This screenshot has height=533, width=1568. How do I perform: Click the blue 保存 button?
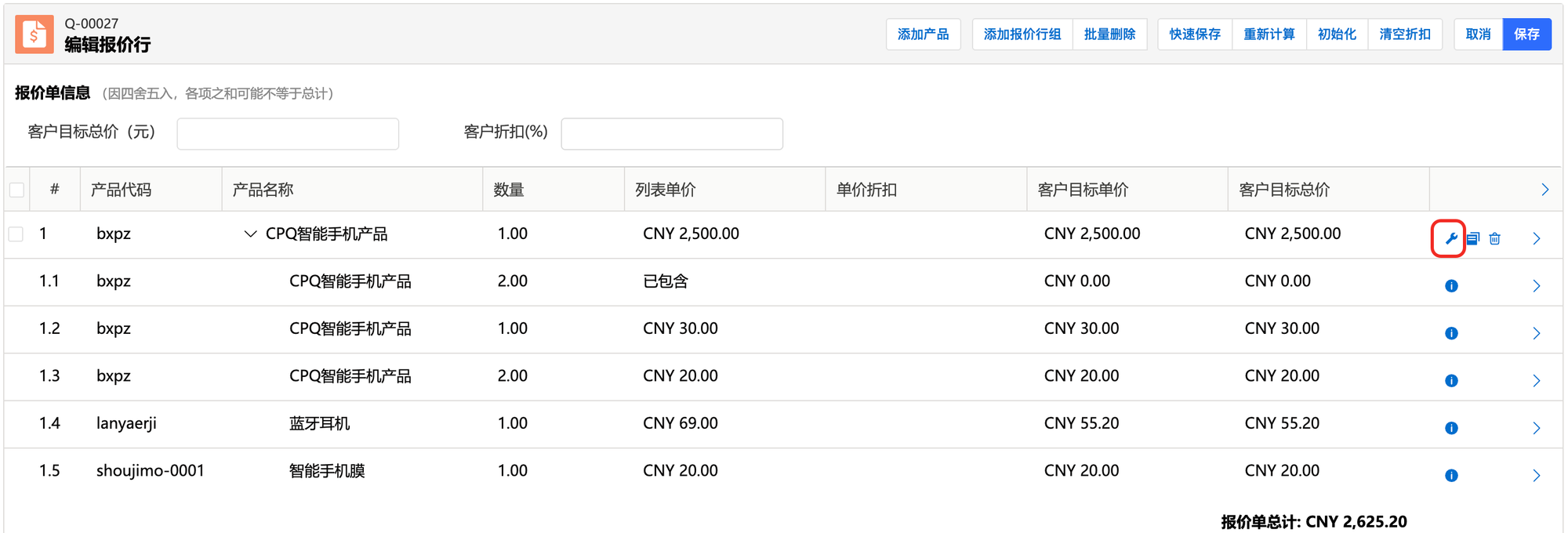pos(1526,34)
